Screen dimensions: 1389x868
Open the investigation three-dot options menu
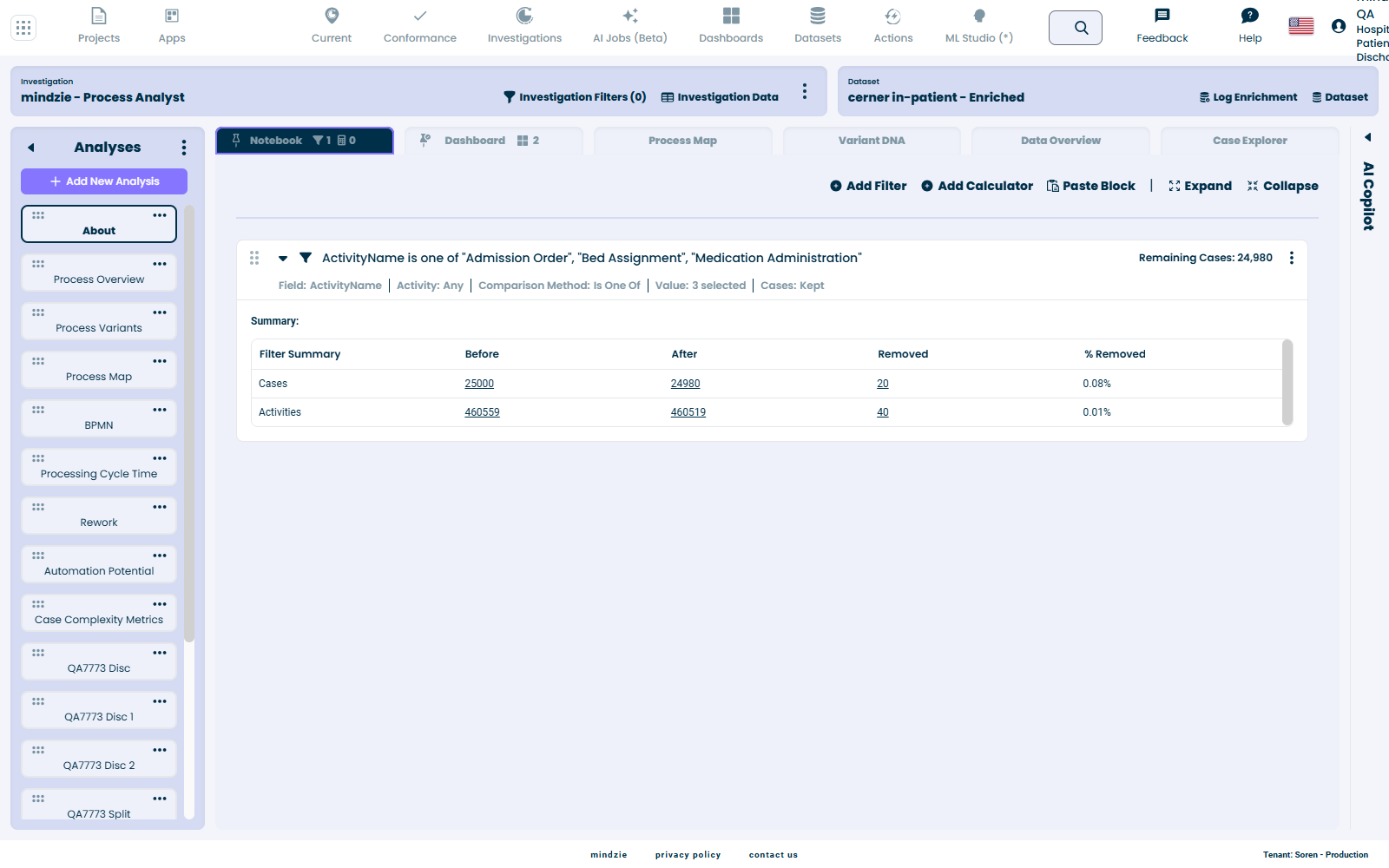tap(805, 91)
